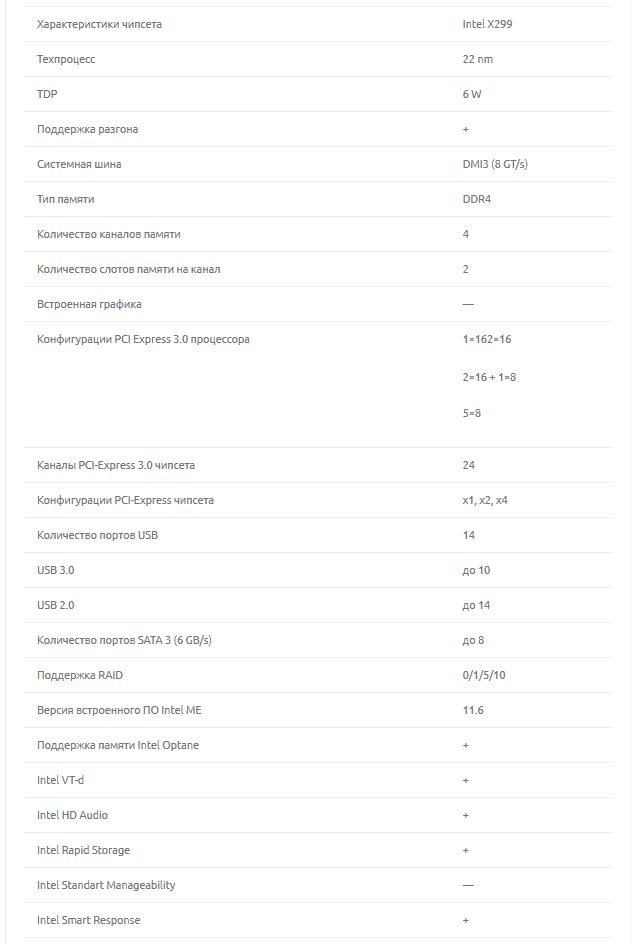Click the "Поддержка памяти Intel Optane" label
The height and width of the screenshot is (944, 636).
point(118,745)
